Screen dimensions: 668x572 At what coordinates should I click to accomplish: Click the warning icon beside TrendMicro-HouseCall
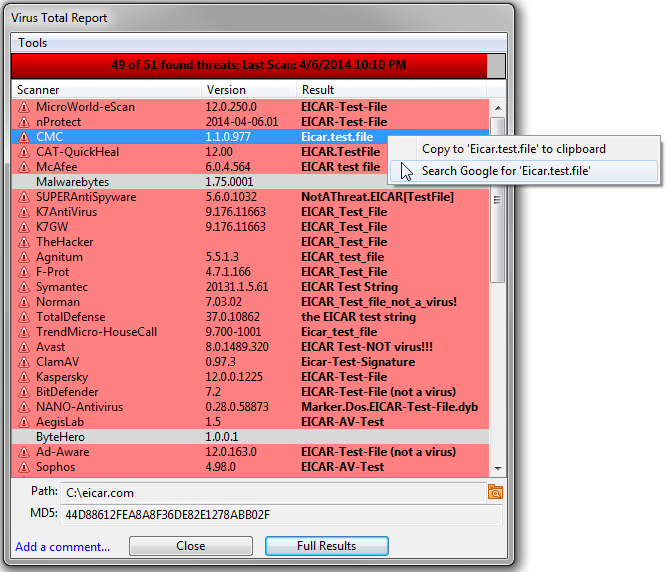point(24,332)
